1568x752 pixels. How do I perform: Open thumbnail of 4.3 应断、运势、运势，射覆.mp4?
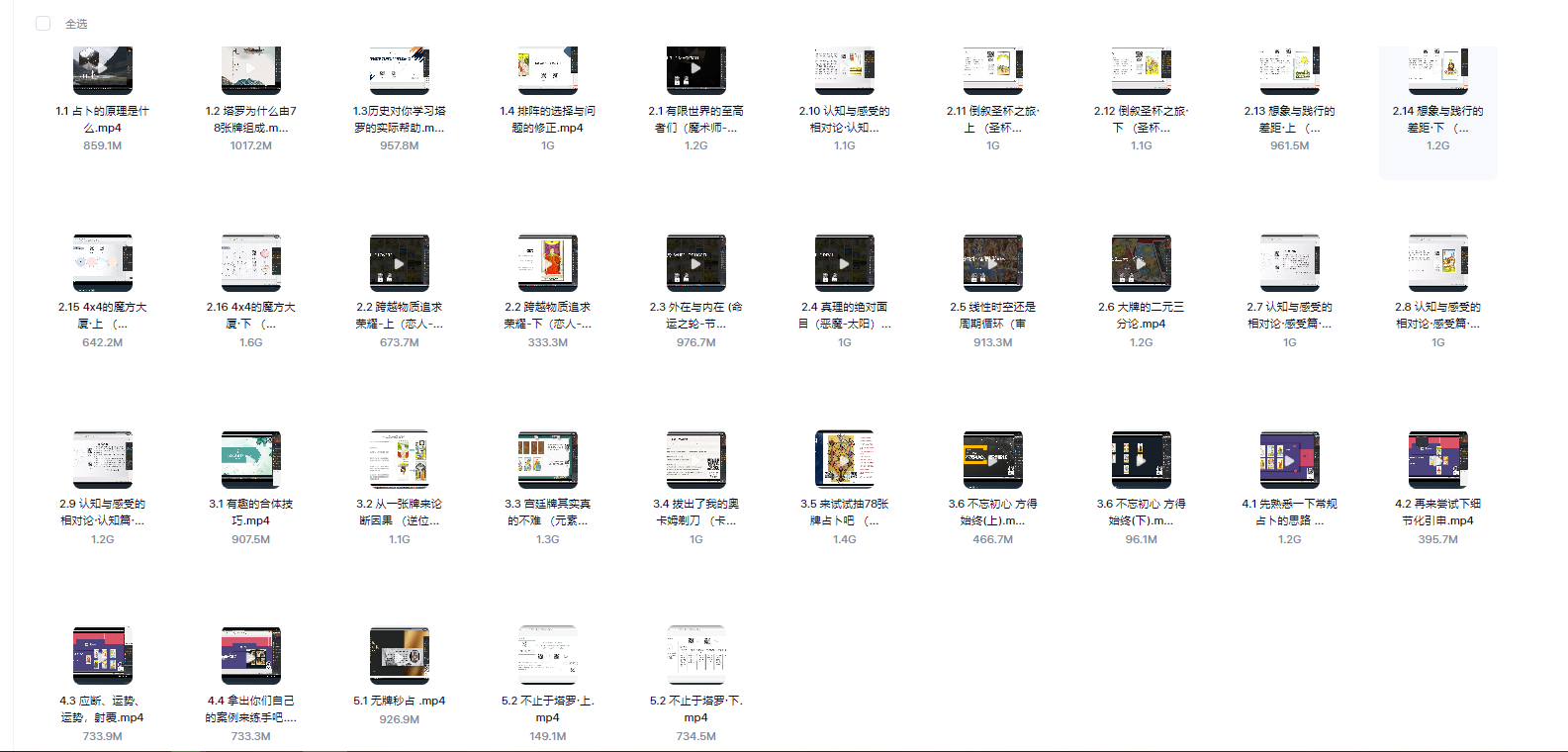point(103,655)
